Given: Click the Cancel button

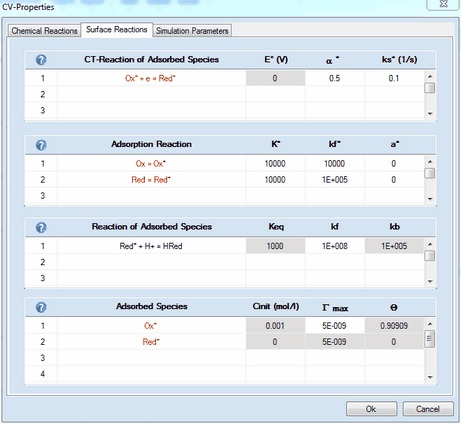Looking at the screenshot, I should click(x=428, y=409).
